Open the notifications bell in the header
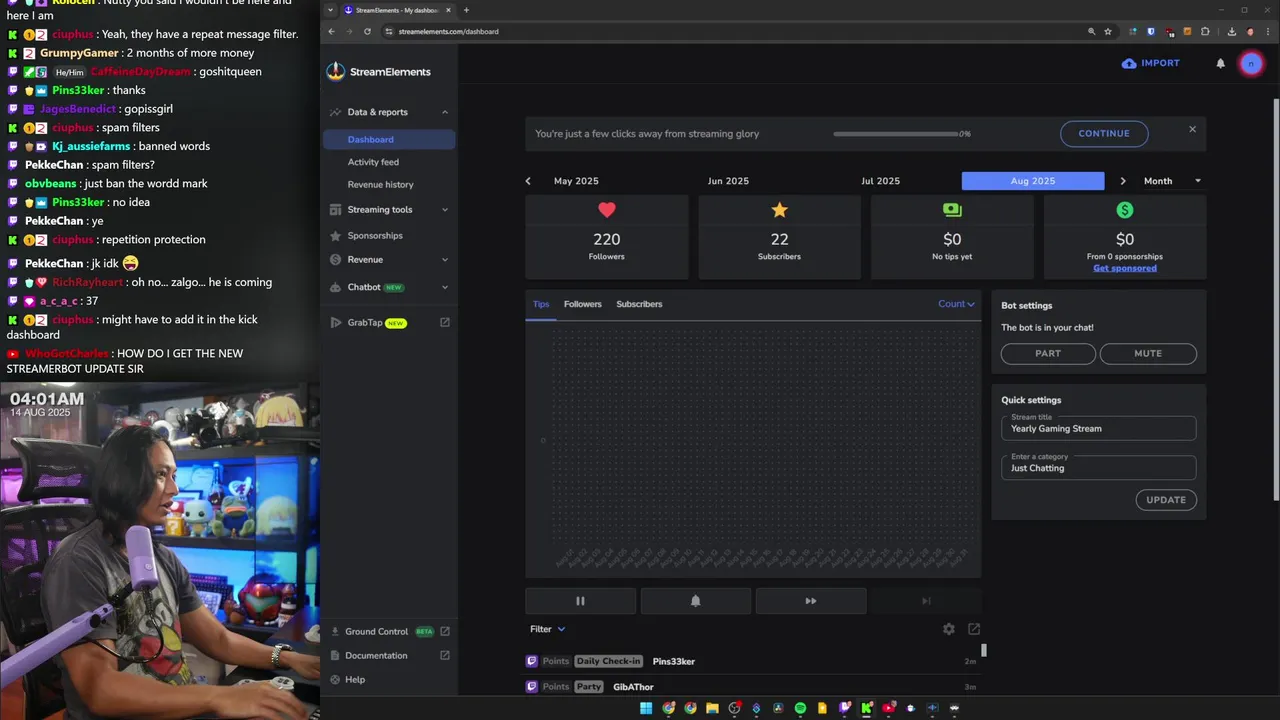1280x720 pixels. tap(1220, 63)
